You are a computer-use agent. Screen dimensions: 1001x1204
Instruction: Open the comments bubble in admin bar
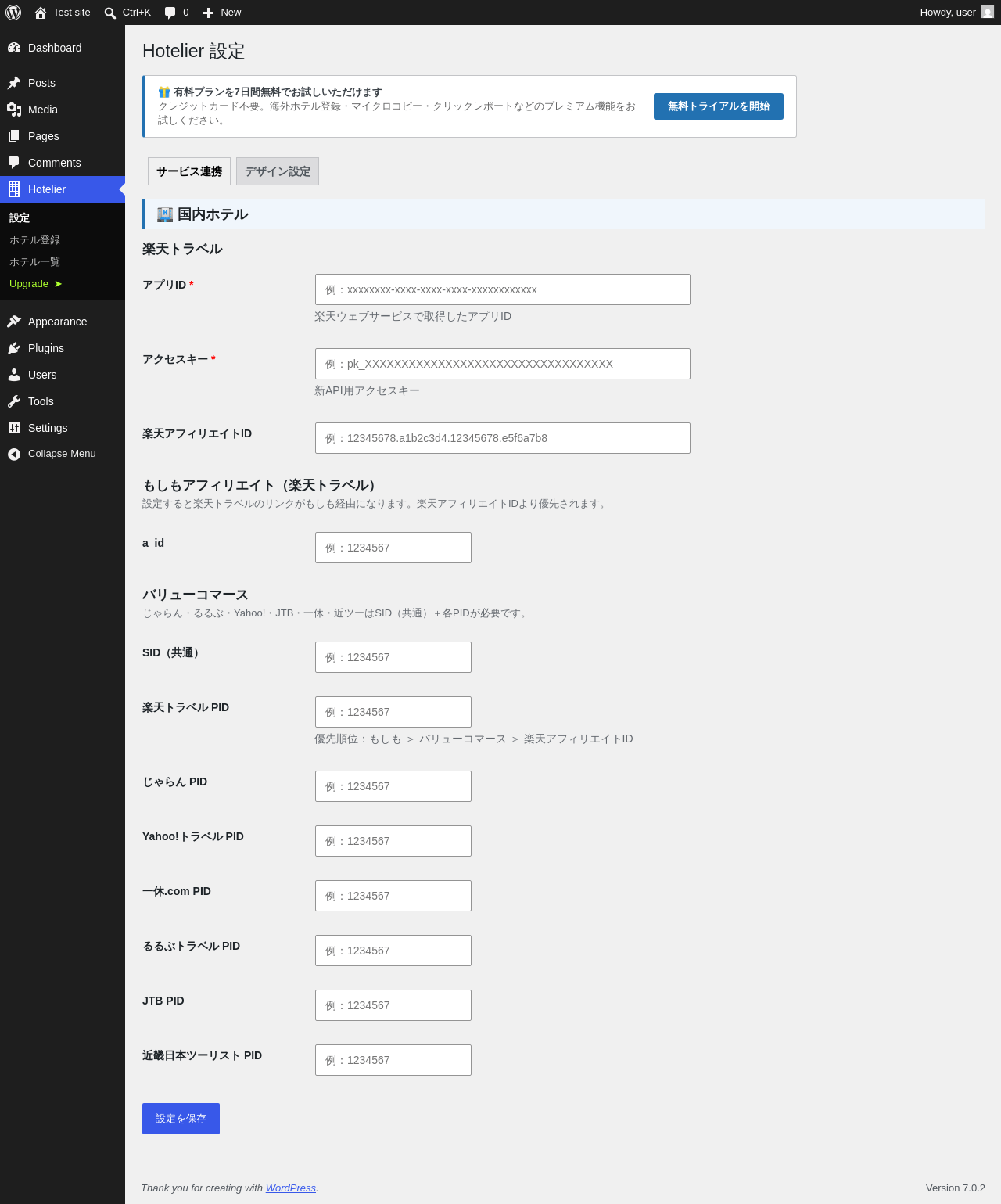tap(170, 13)
